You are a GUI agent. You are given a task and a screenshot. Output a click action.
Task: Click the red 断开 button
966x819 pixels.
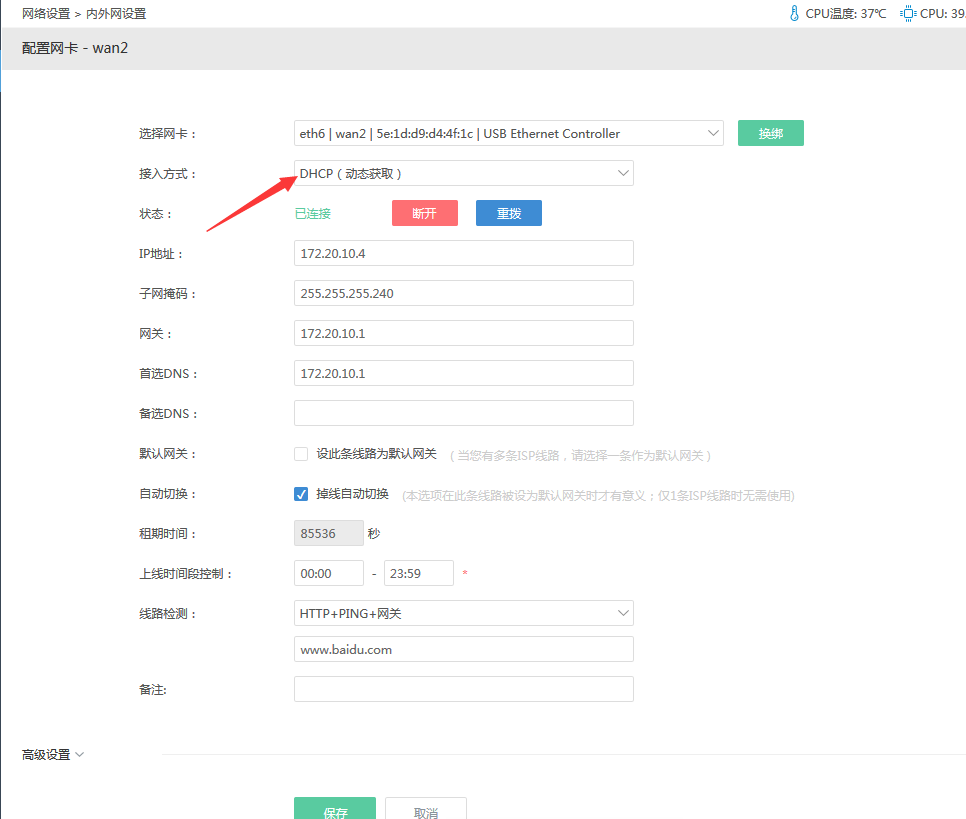[424, 213]
